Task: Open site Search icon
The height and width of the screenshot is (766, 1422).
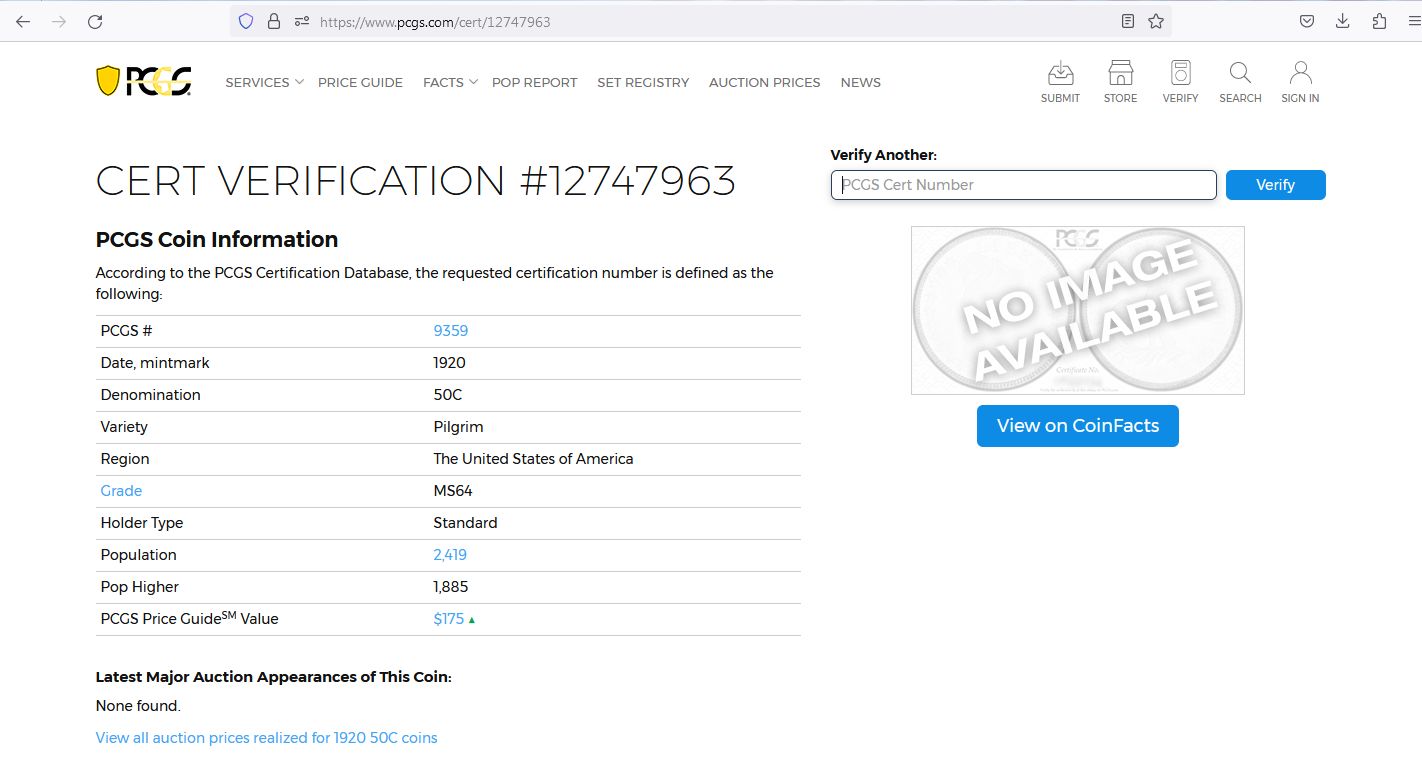Action: pos(1240,81)
